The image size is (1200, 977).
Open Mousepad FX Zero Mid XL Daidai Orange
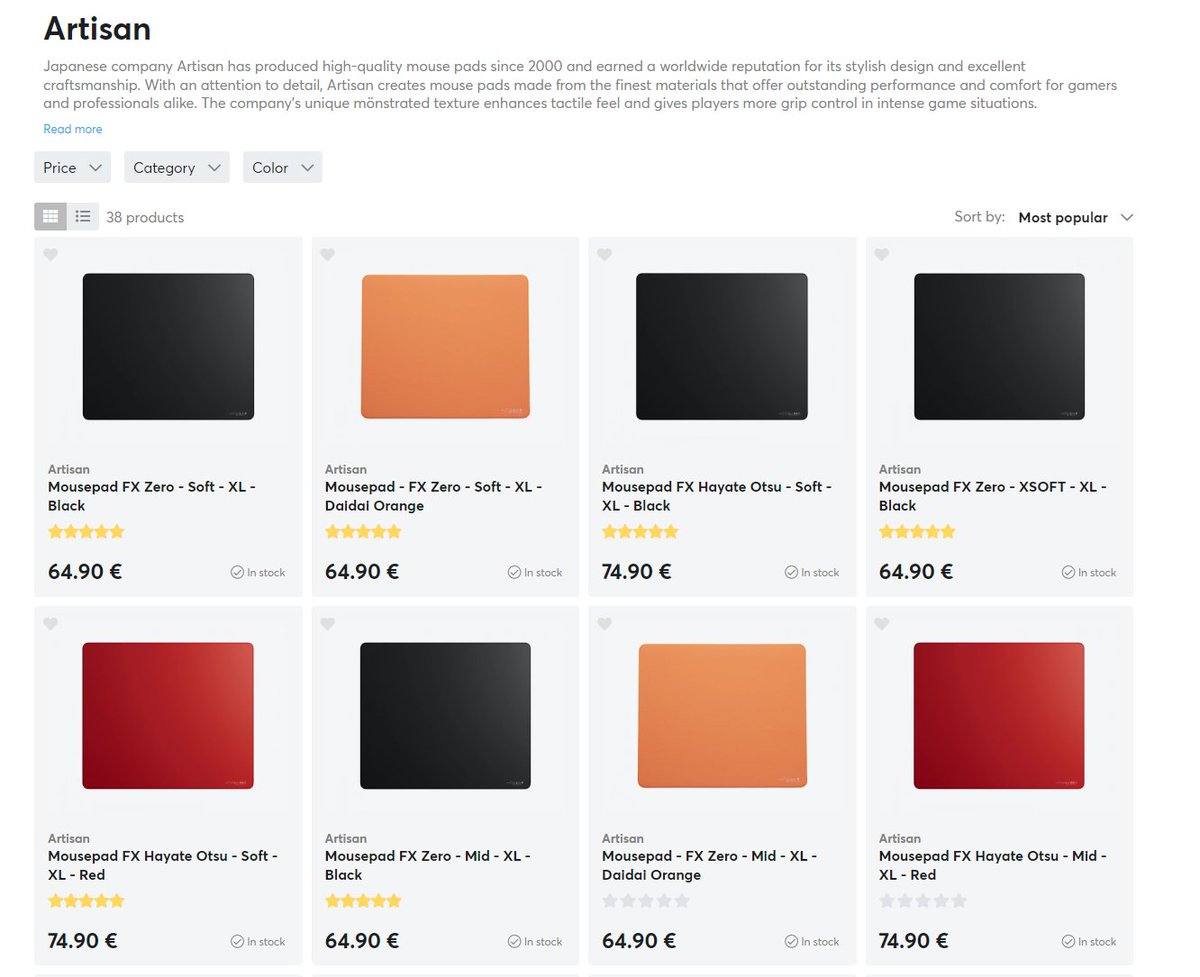point(709,865)
